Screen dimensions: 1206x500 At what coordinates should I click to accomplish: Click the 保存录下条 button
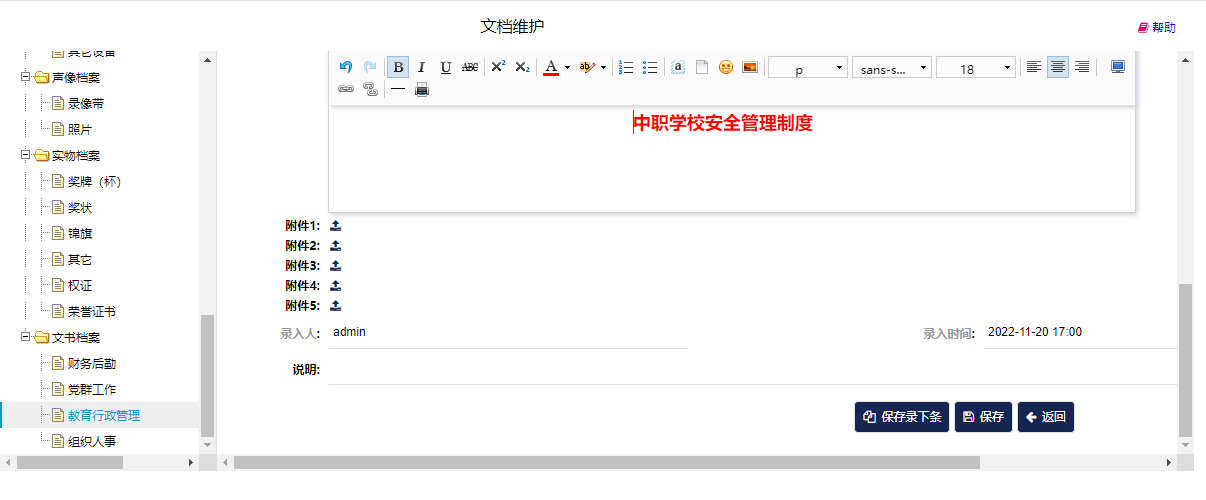tap(902, 417)
